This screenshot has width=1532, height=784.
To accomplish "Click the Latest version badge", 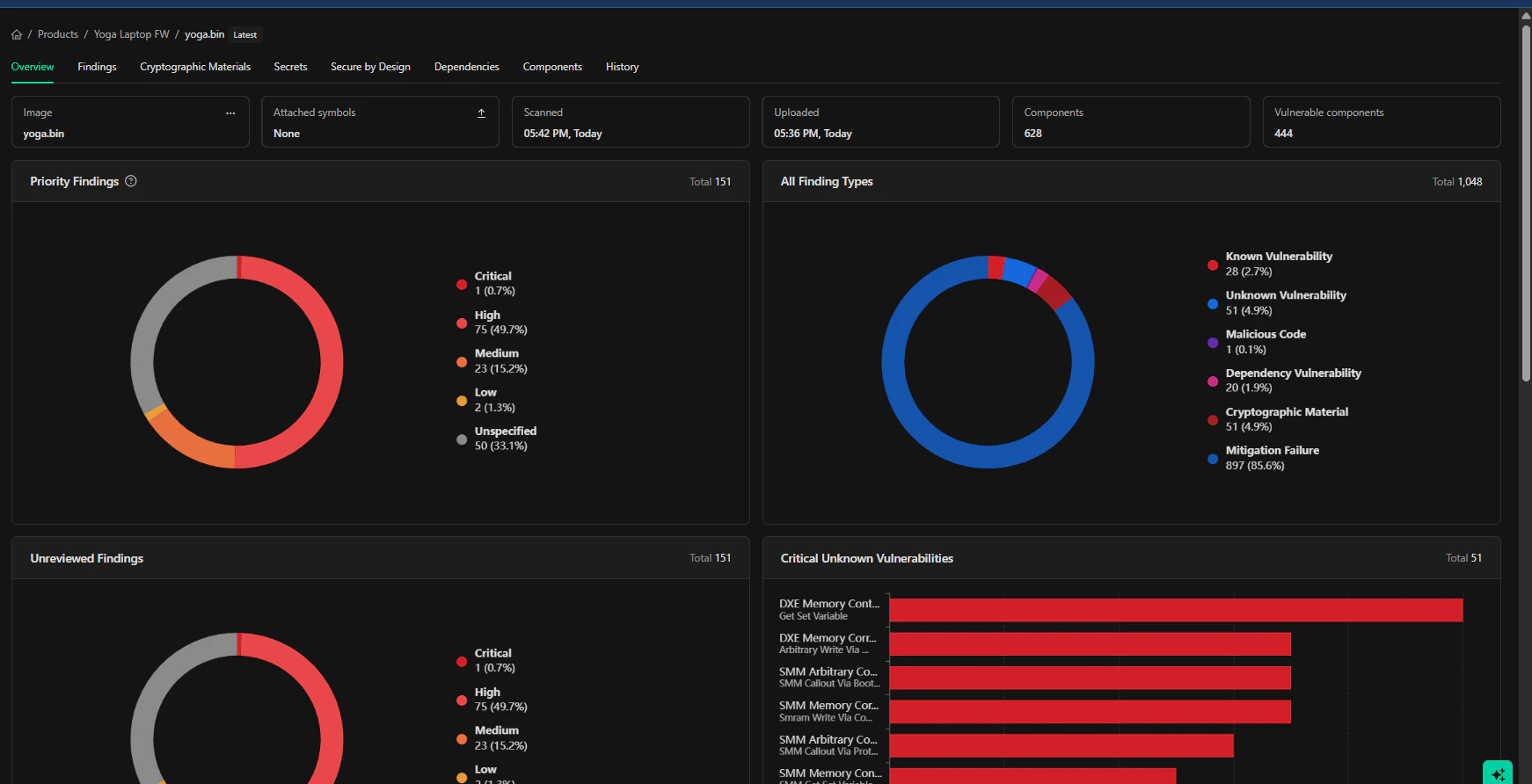I will tap(245, 35).
